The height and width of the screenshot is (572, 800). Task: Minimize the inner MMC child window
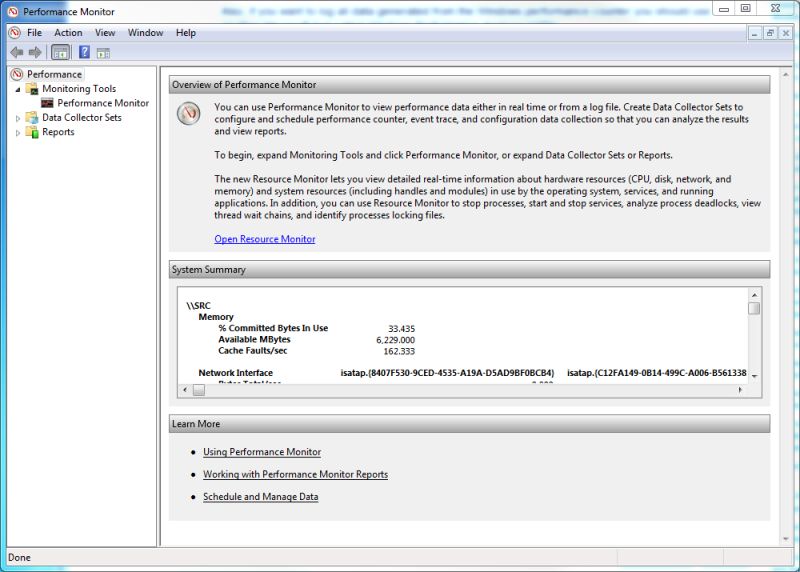(755, 34)
